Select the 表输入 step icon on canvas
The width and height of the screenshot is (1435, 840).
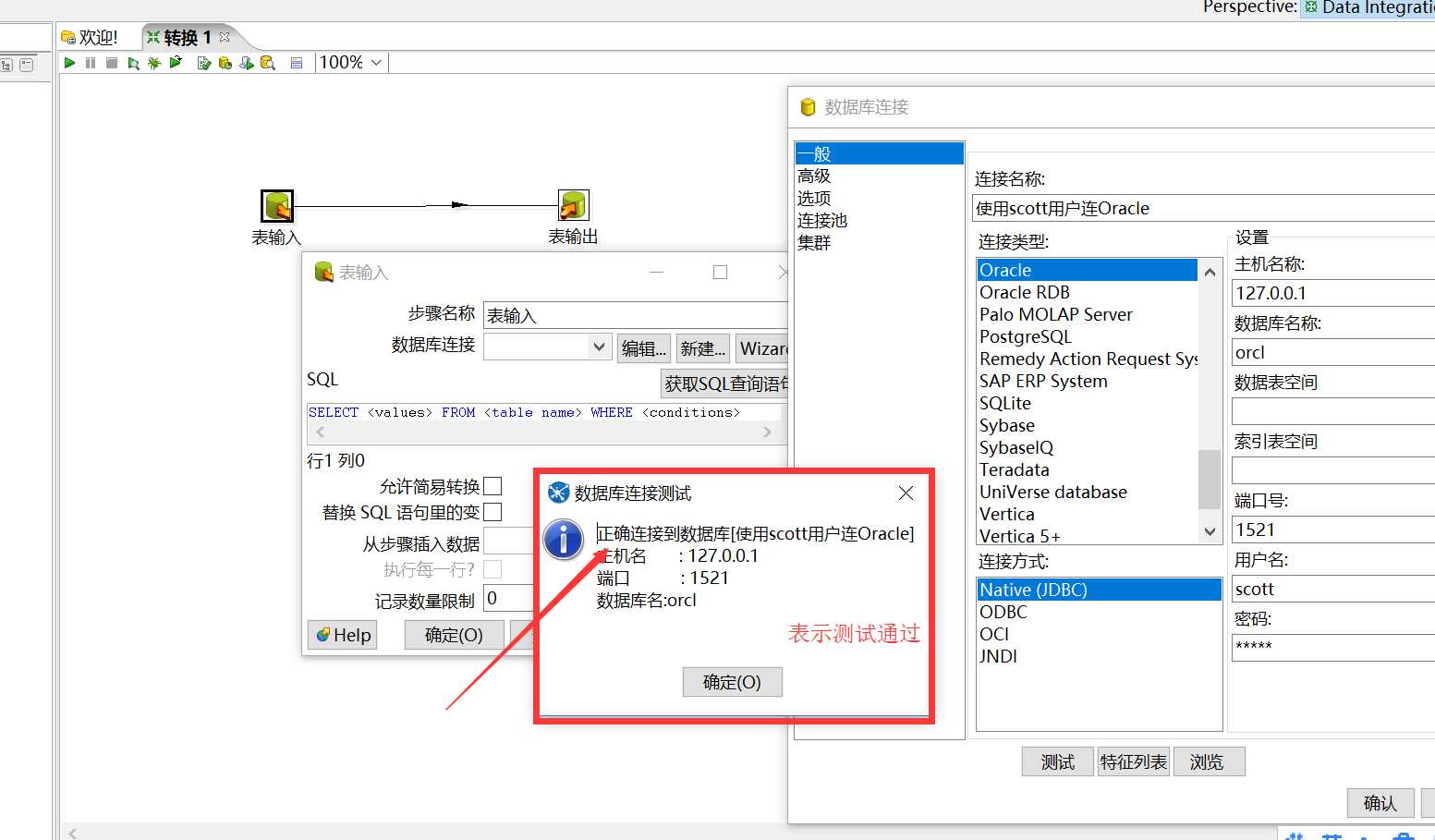(277, 205)
